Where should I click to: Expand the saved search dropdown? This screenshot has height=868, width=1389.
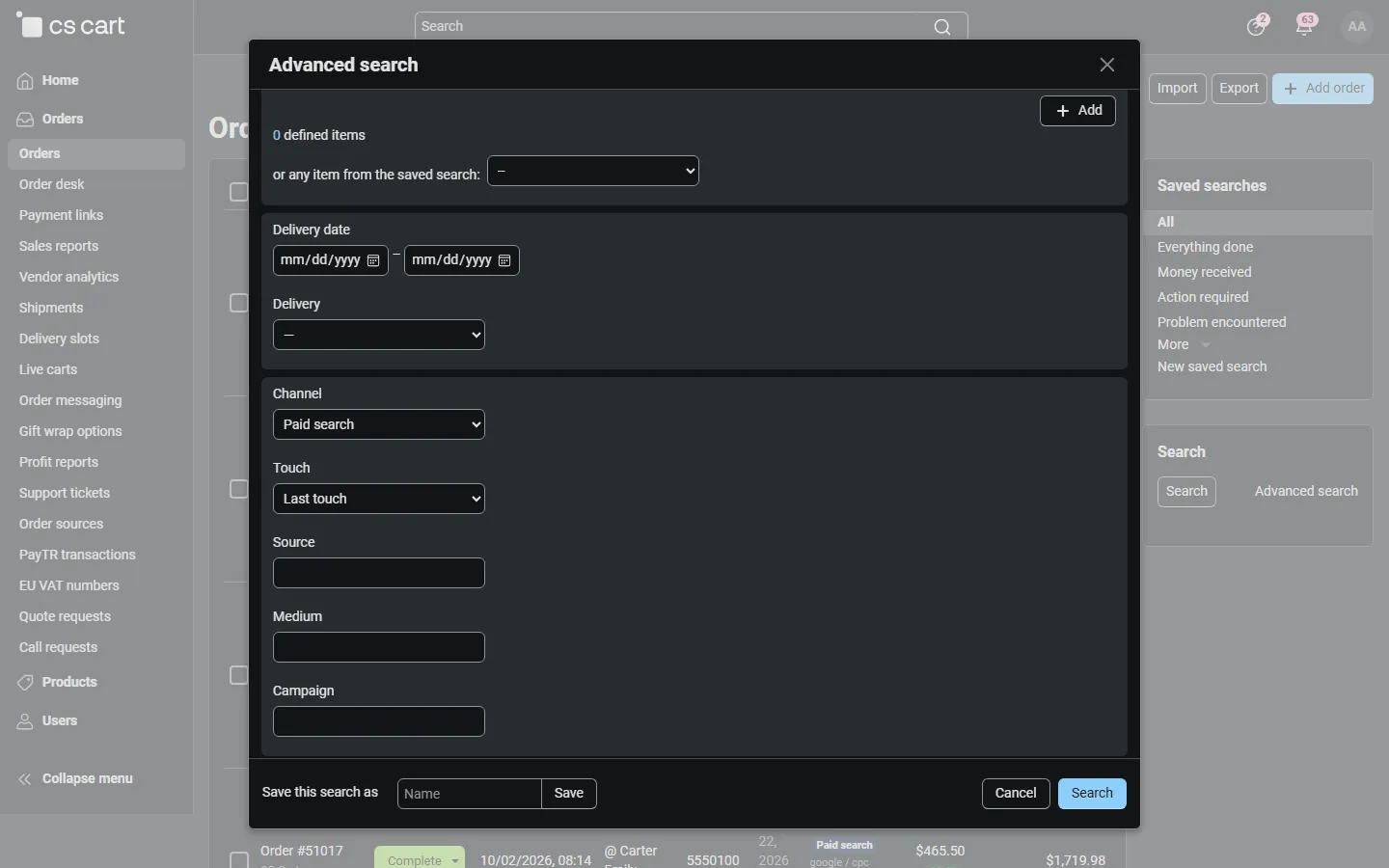593,172
